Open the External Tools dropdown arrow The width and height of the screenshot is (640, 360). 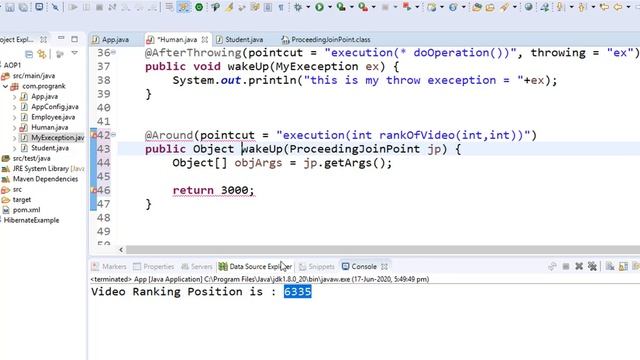coord(373,7)
